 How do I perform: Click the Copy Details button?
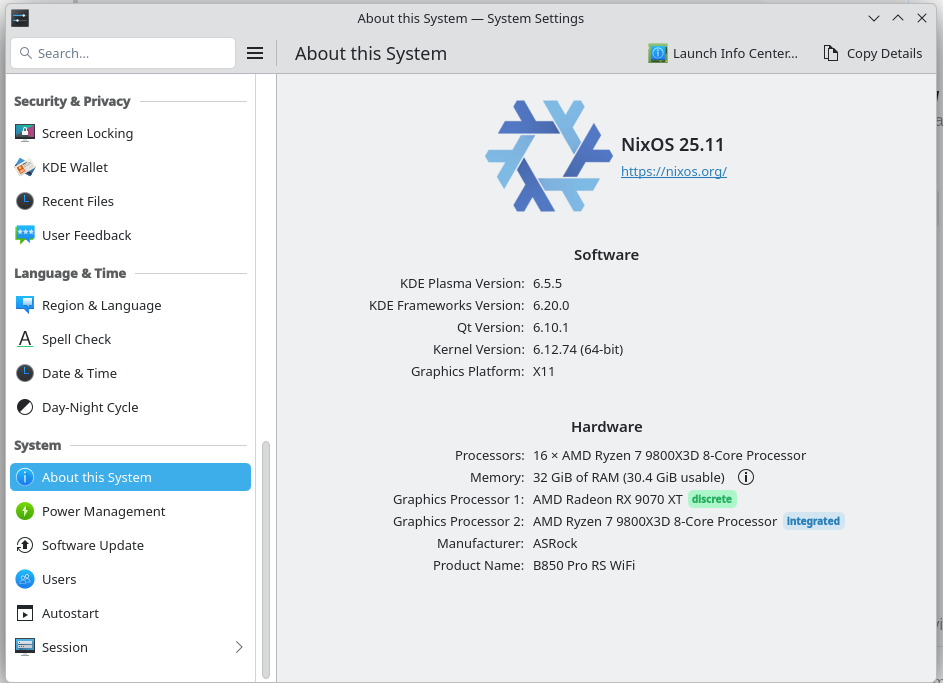pos(872,53)
